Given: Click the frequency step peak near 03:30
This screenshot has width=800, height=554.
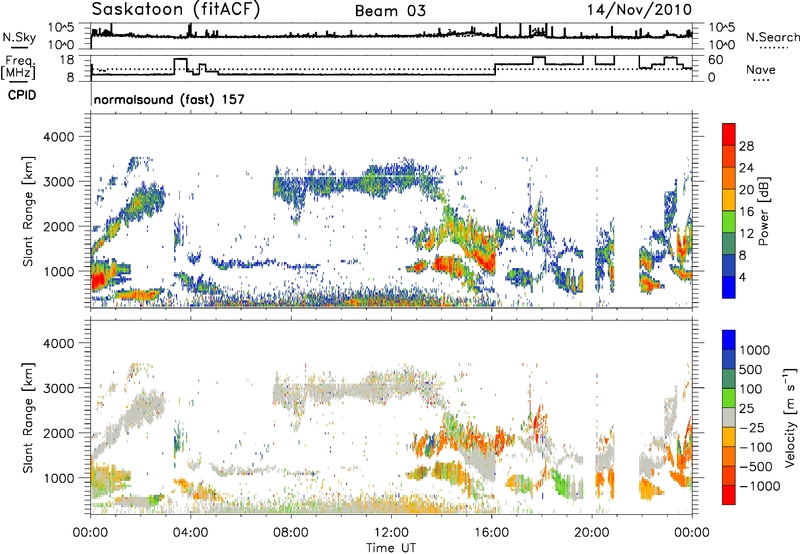Looking at the screenshot, I should (x=181, y=59).
